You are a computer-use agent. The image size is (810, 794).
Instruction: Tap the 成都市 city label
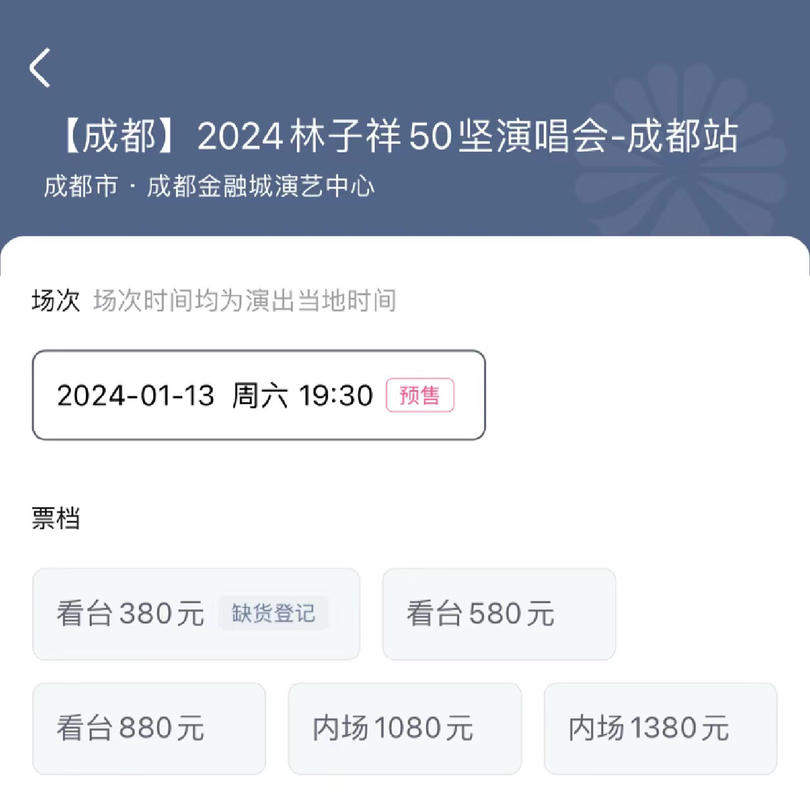tap(81, 186)
